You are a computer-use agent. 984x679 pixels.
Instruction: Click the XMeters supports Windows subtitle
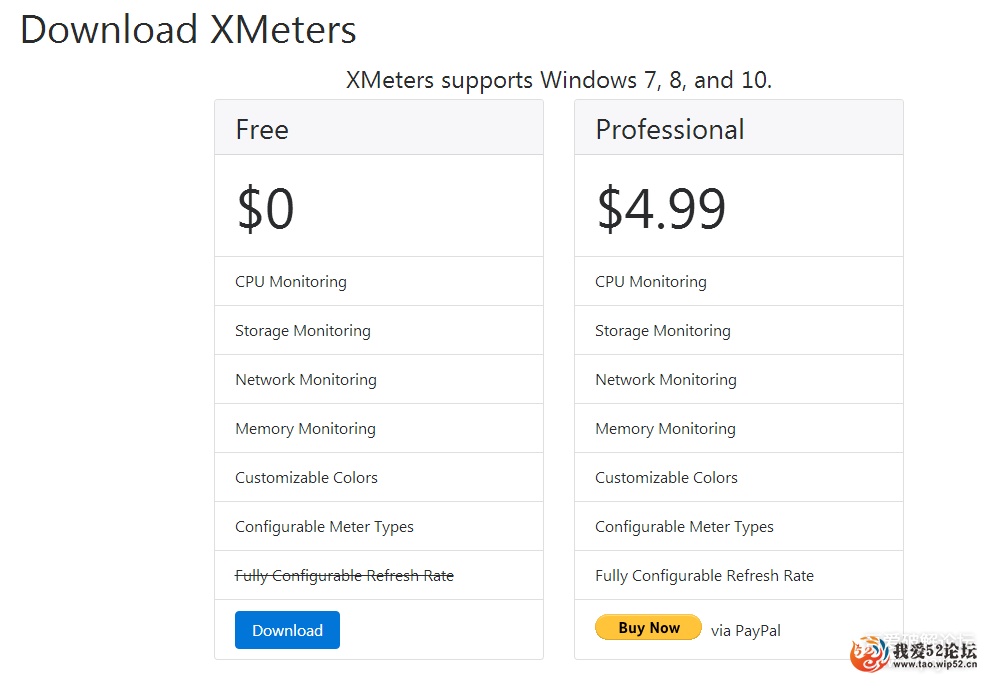[559, 80]
